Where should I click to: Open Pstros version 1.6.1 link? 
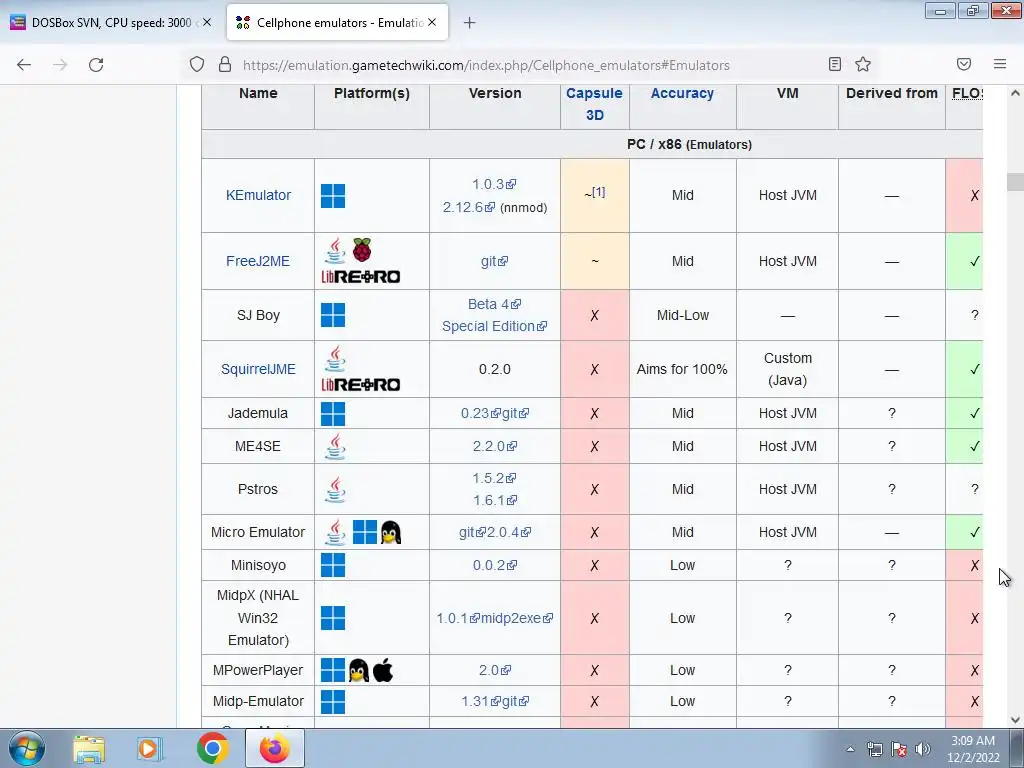(x=494, y=500)
